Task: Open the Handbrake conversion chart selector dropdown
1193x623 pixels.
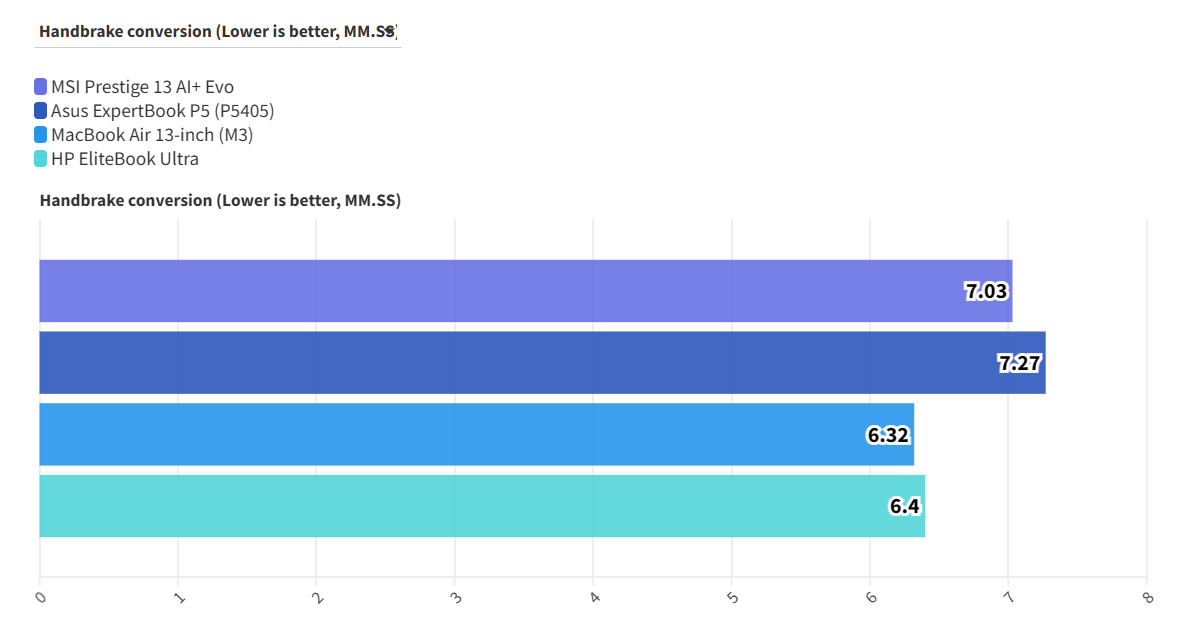Action: (218, 31)
